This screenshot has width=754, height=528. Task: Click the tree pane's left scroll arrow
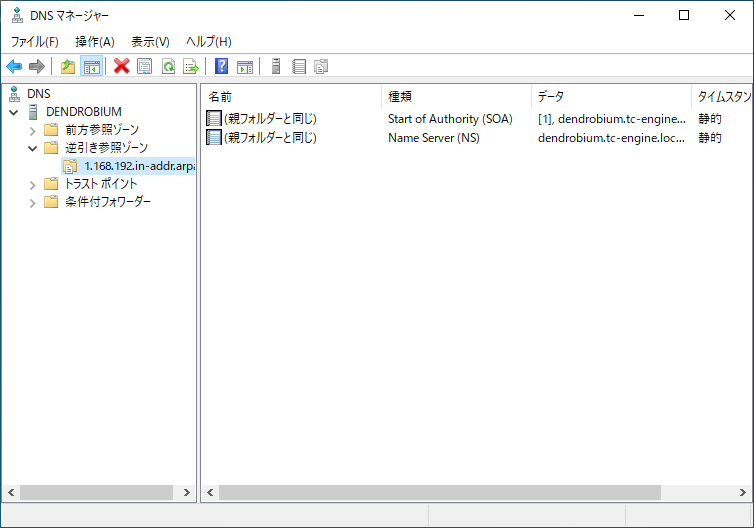point(12,492)
